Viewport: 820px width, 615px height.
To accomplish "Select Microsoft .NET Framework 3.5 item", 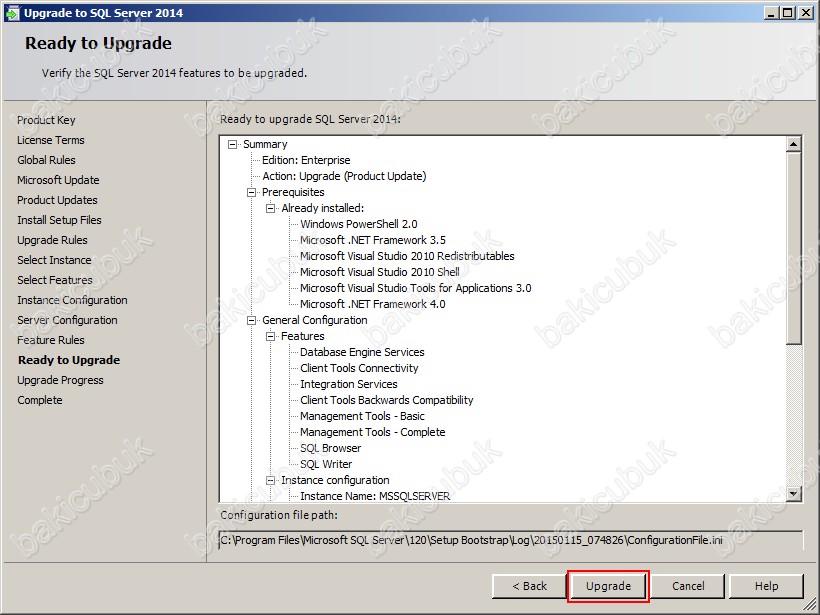I will click(x=373, y=240).
